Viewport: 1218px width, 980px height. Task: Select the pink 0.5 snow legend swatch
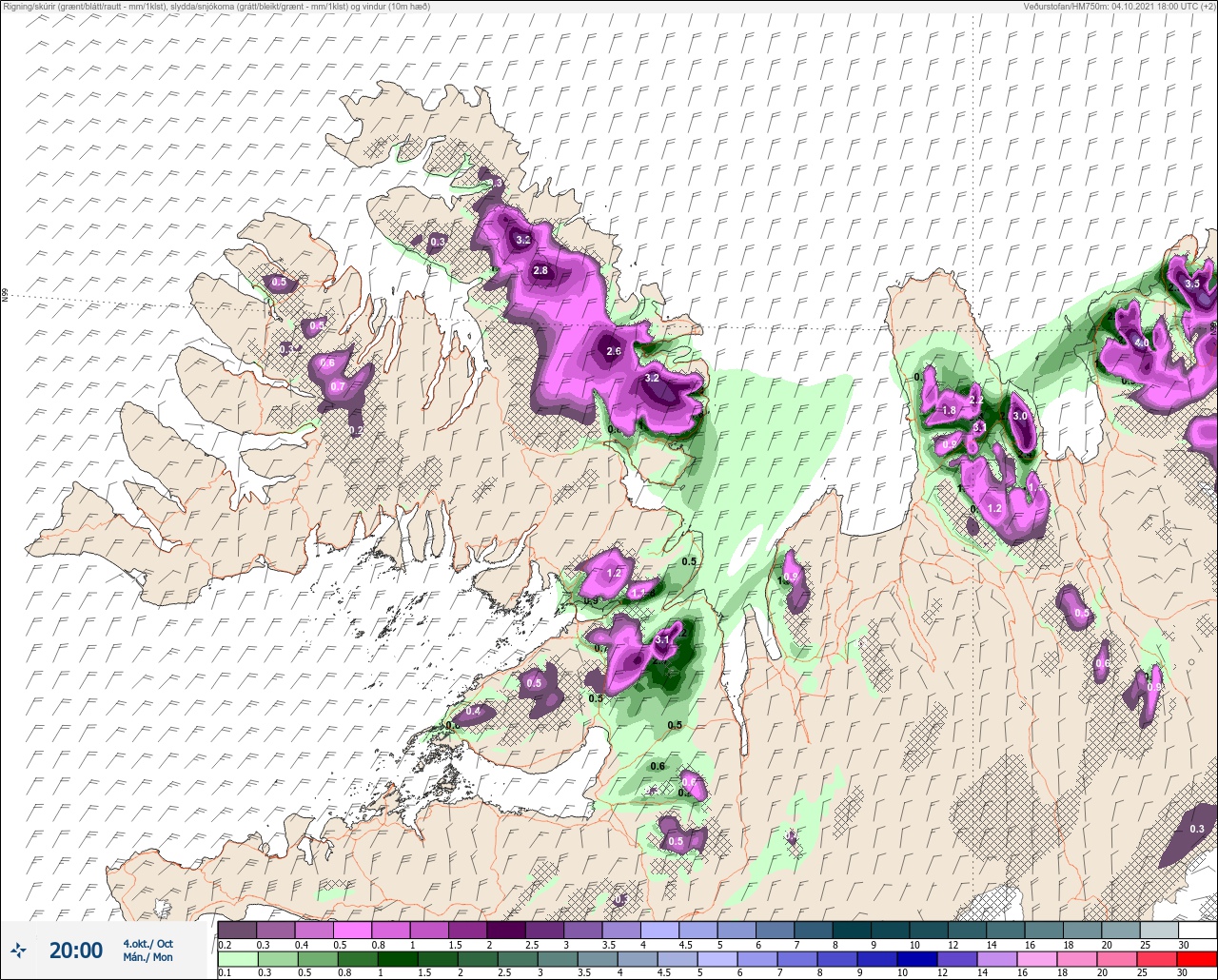click(x=352, y=929)
